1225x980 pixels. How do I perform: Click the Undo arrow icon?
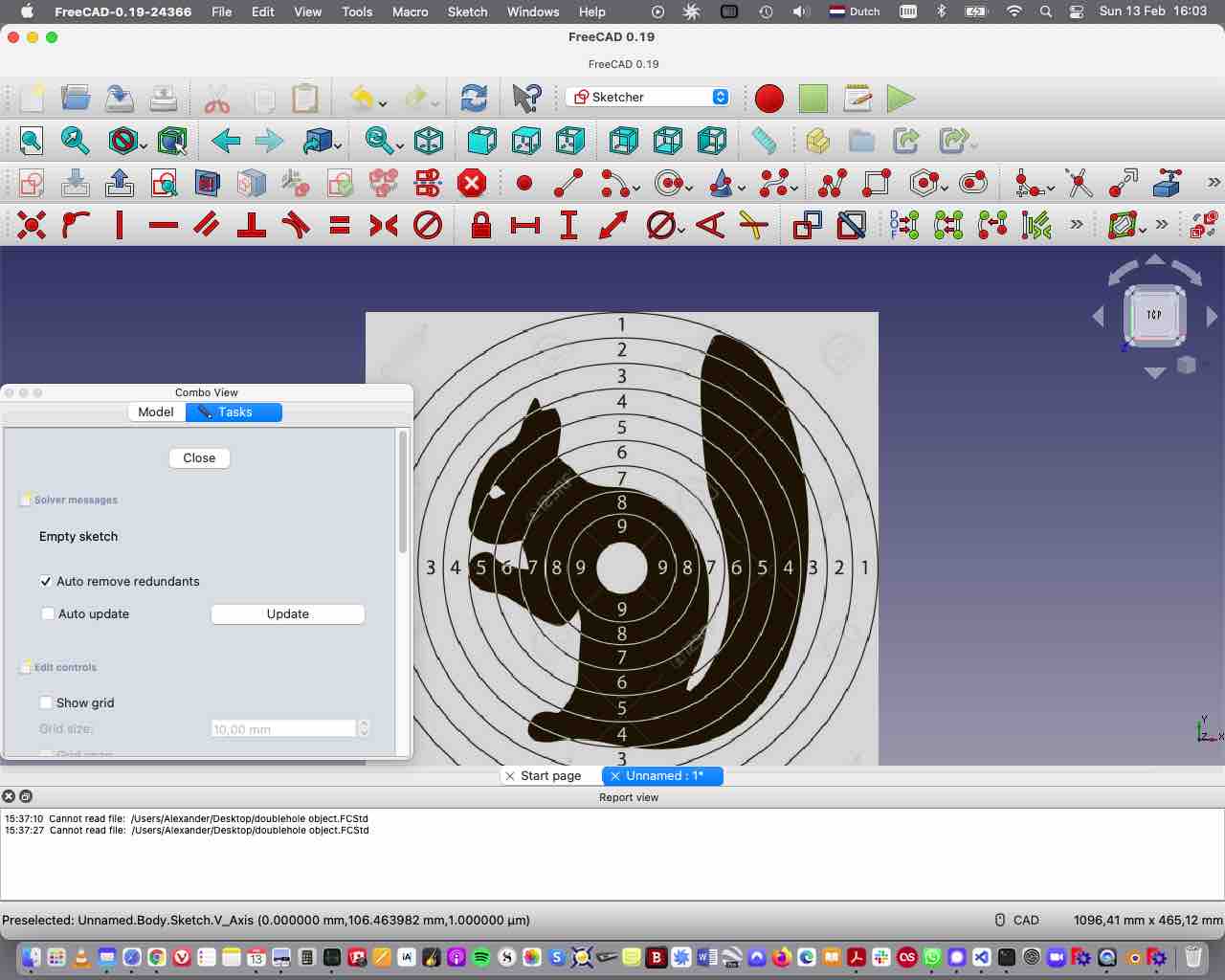point(361,98)
